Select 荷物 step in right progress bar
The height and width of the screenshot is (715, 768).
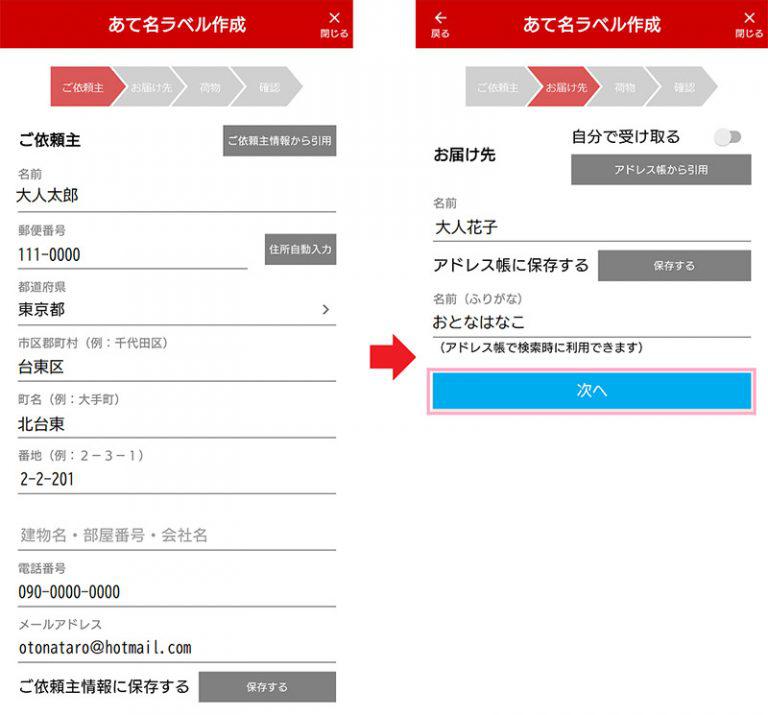[625, 87]
